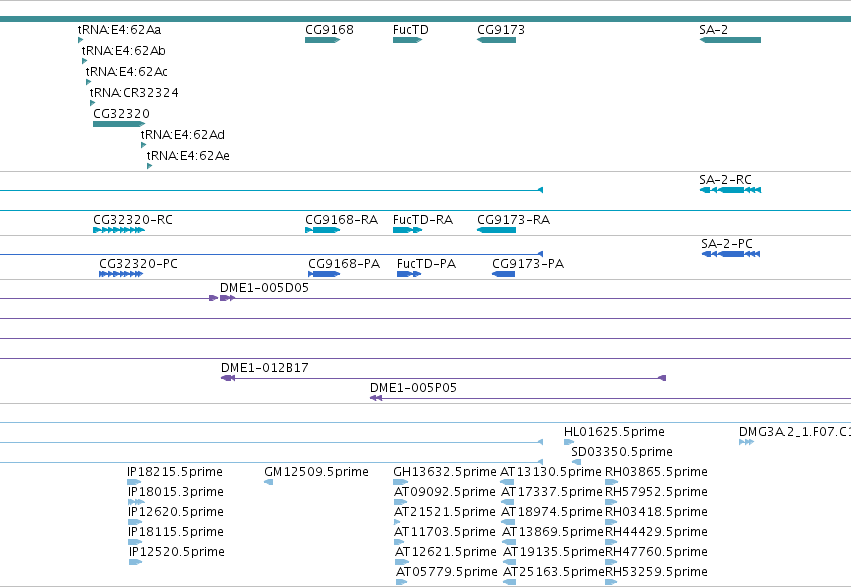Click tRNA:E4:62Aa label
The image size is (851, 587).
(119, 30)
